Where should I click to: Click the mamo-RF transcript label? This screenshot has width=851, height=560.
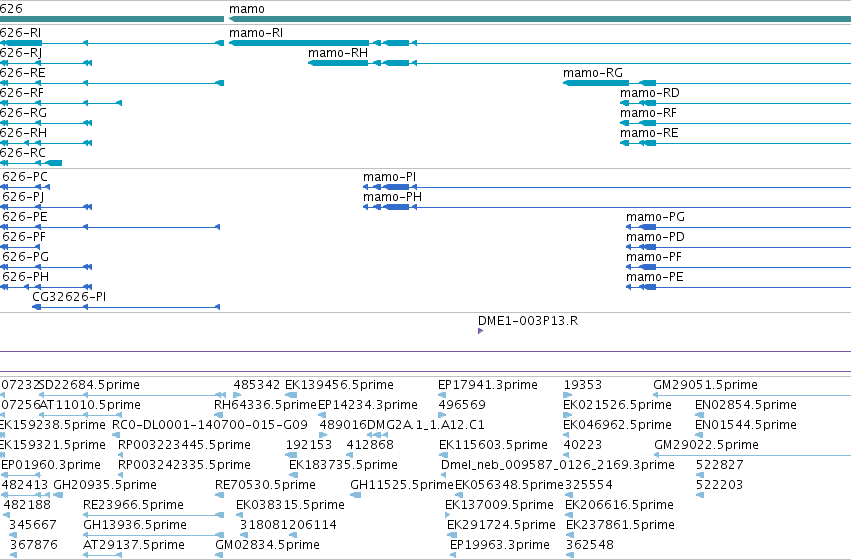tap(649, 113)
